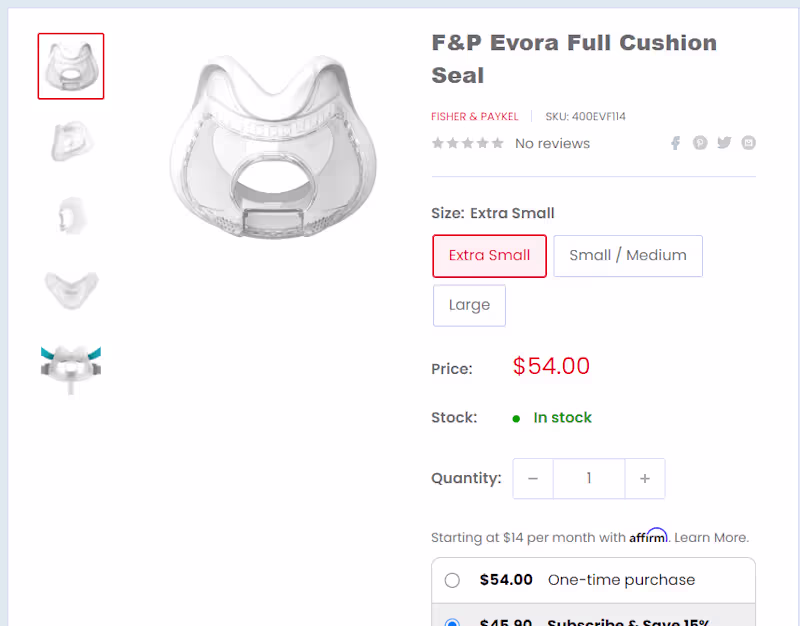Pin product on Pinterest
The height and width of the screenshot is (626, 800).
700,143
